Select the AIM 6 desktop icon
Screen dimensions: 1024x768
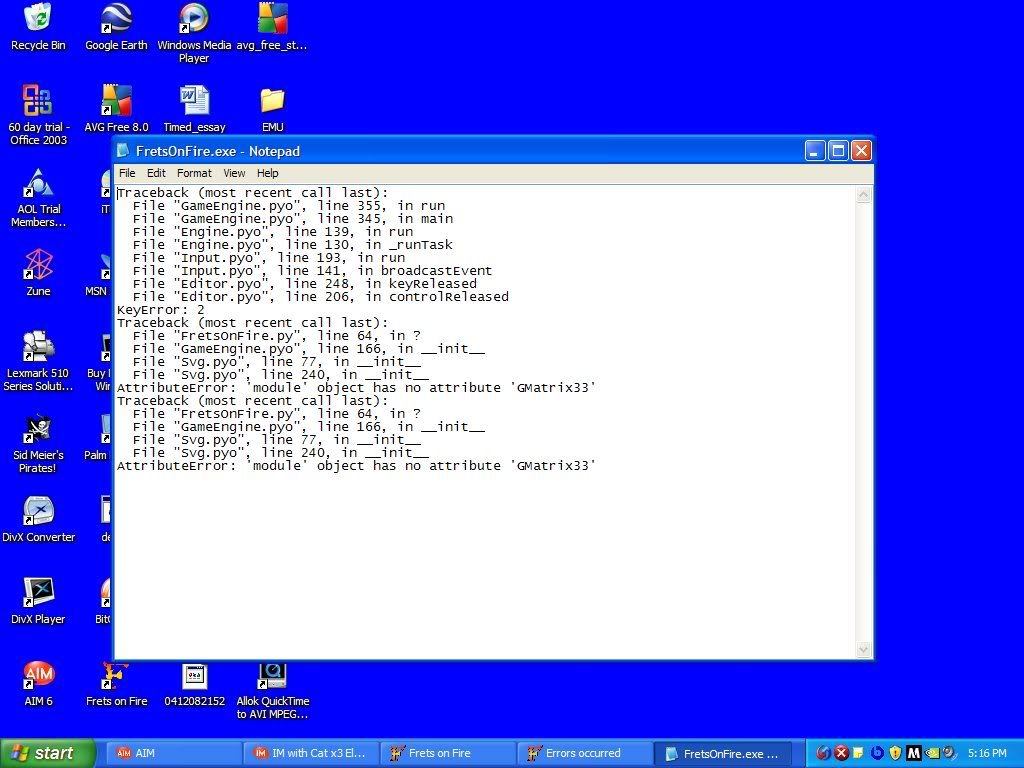38,682
